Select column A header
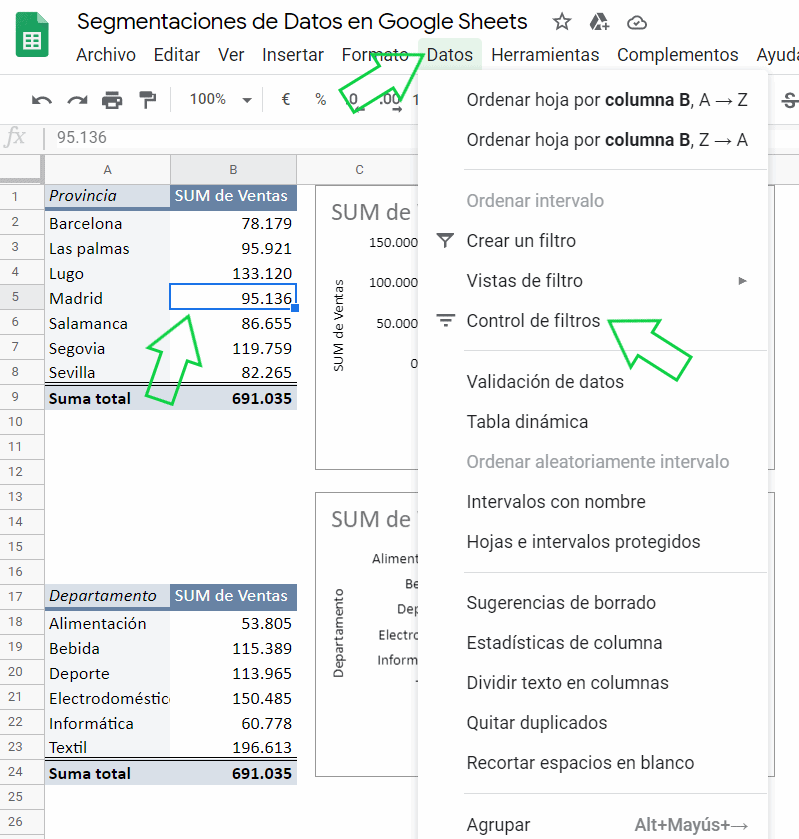This screenshot has width=799, height=839. [x=108, y=170]
